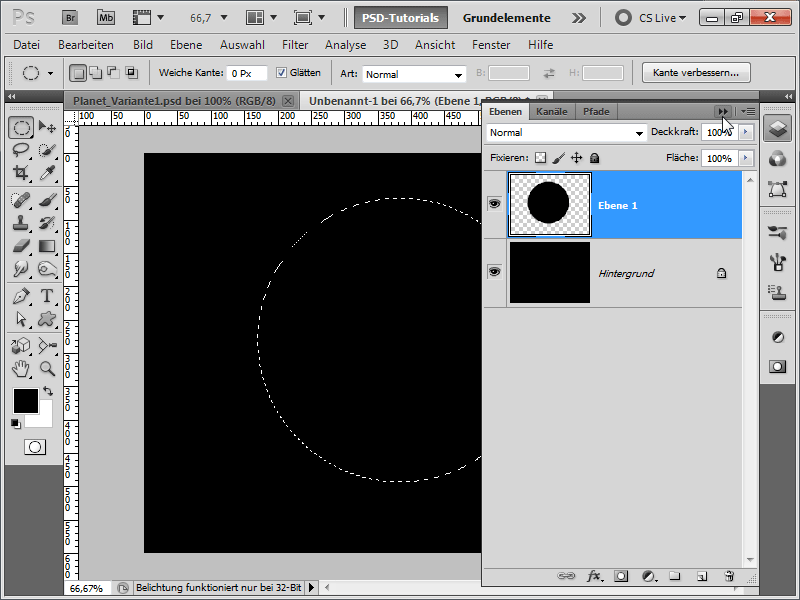
Task: Open the layer blend mode dropdown
Action: click(x=566, y=133)
